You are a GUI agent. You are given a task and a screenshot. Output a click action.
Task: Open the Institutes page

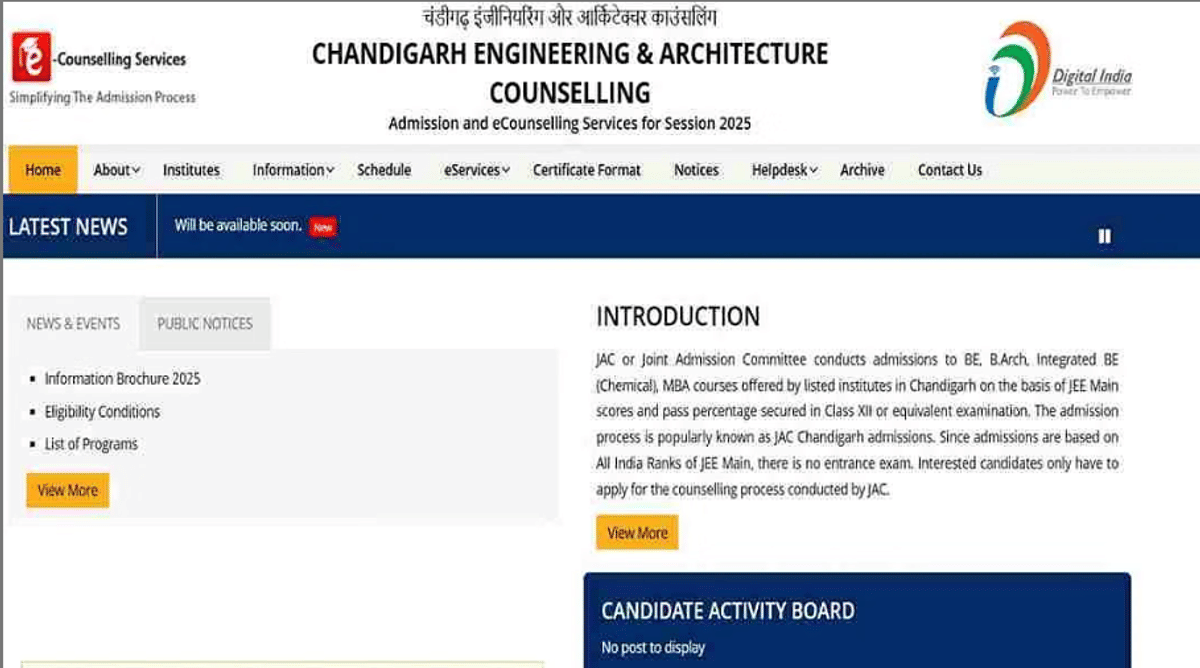tap(191, 170)
